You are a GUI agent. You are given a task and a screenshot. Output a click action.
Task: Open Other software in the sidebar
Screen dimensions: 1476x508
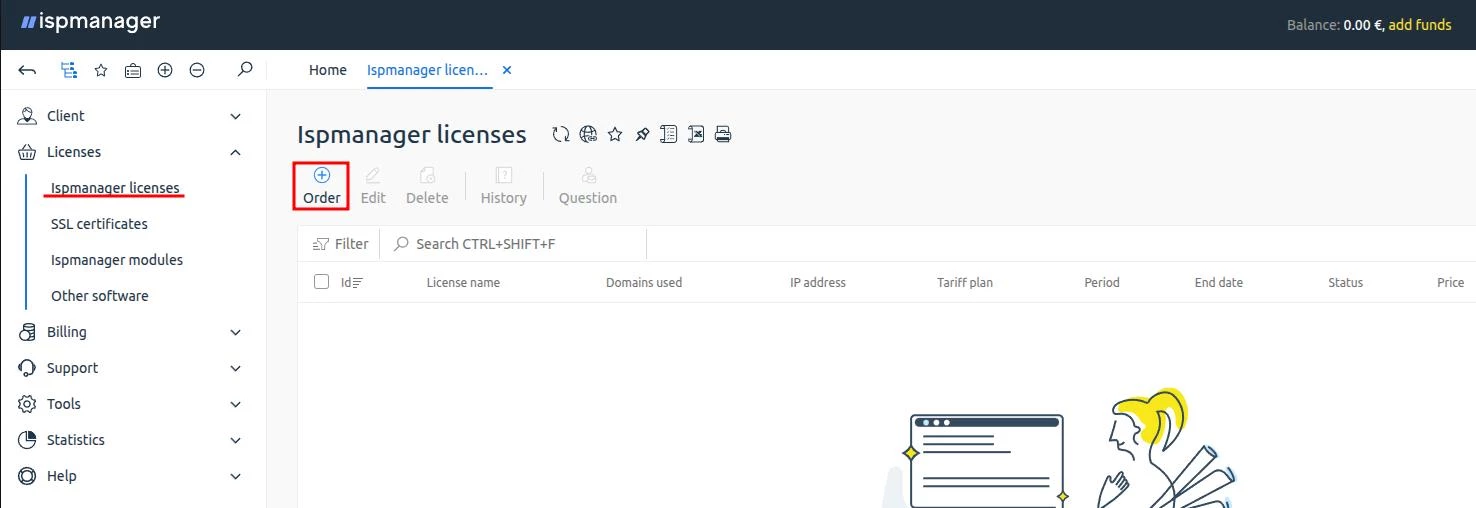100,296
